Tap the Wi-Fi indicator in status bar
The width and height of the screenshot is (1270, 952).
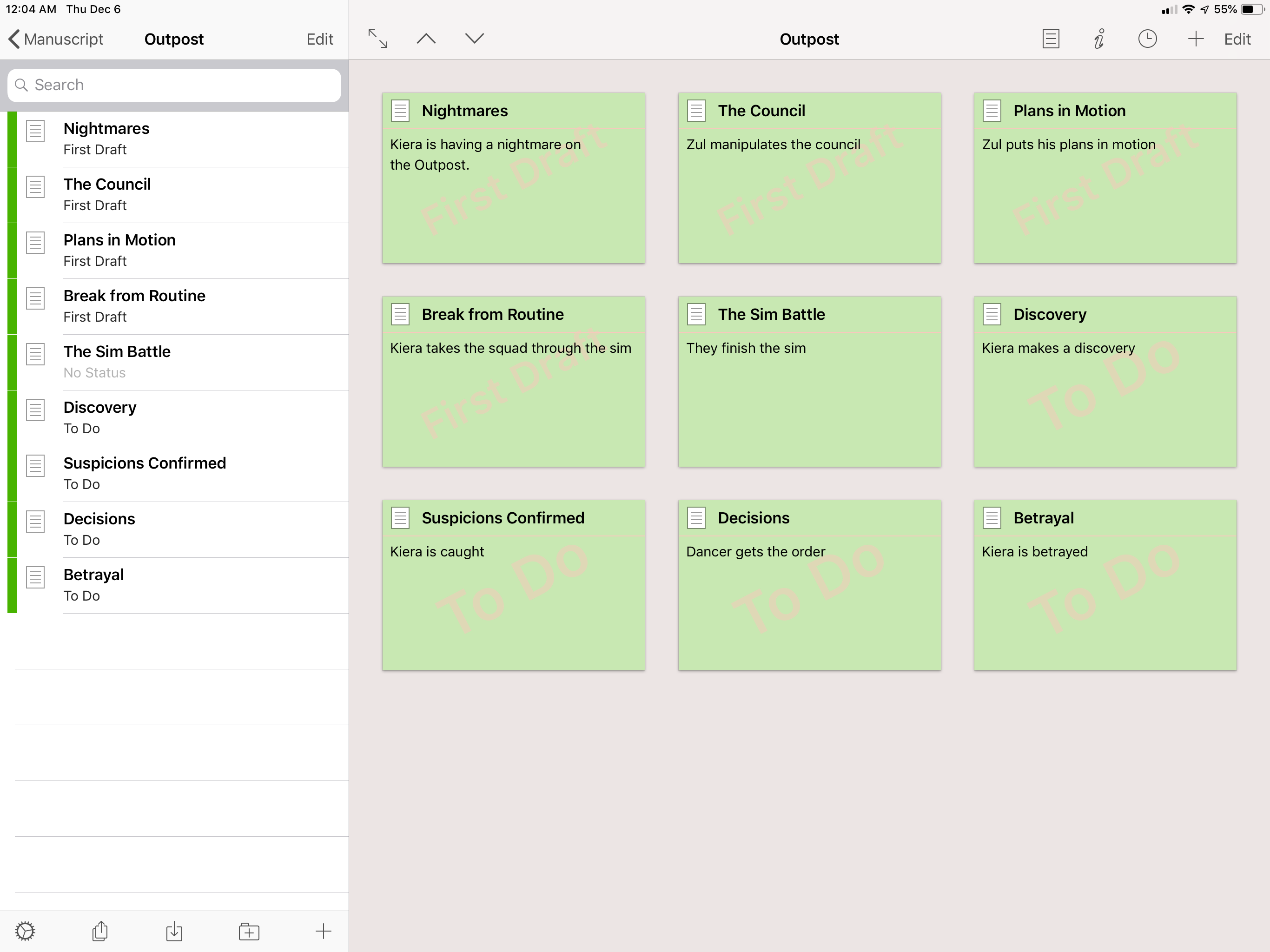[x=1189, y=9]
